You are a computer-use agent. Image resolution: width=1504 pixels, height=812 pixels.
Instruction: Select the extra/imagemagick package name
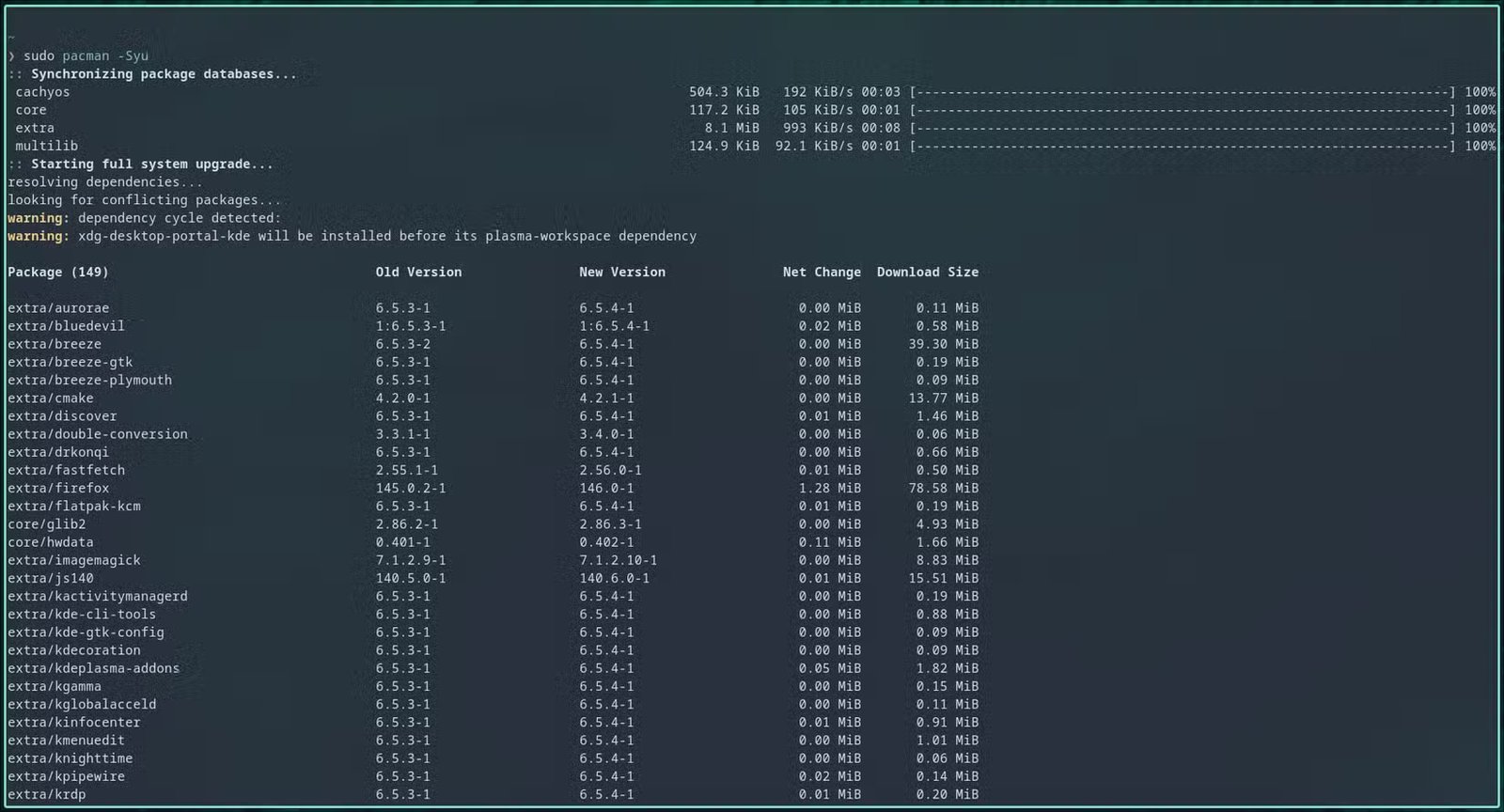click(x=74, y=560)
